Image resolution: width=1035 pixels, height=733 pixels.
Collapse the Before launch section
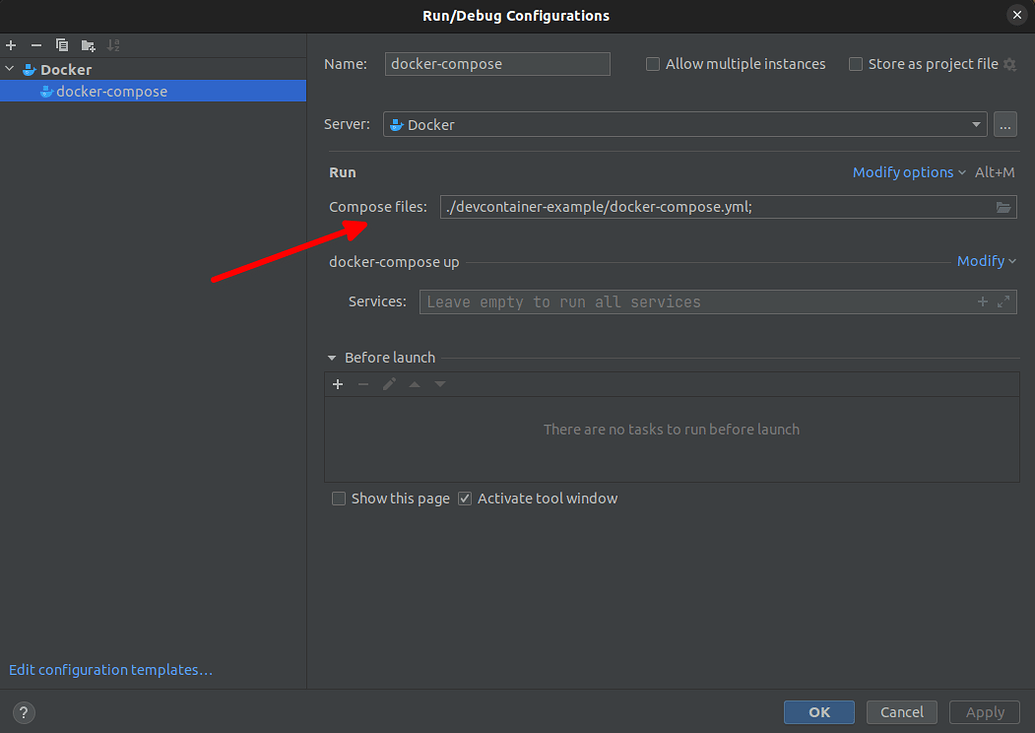(x=331, y=357)
